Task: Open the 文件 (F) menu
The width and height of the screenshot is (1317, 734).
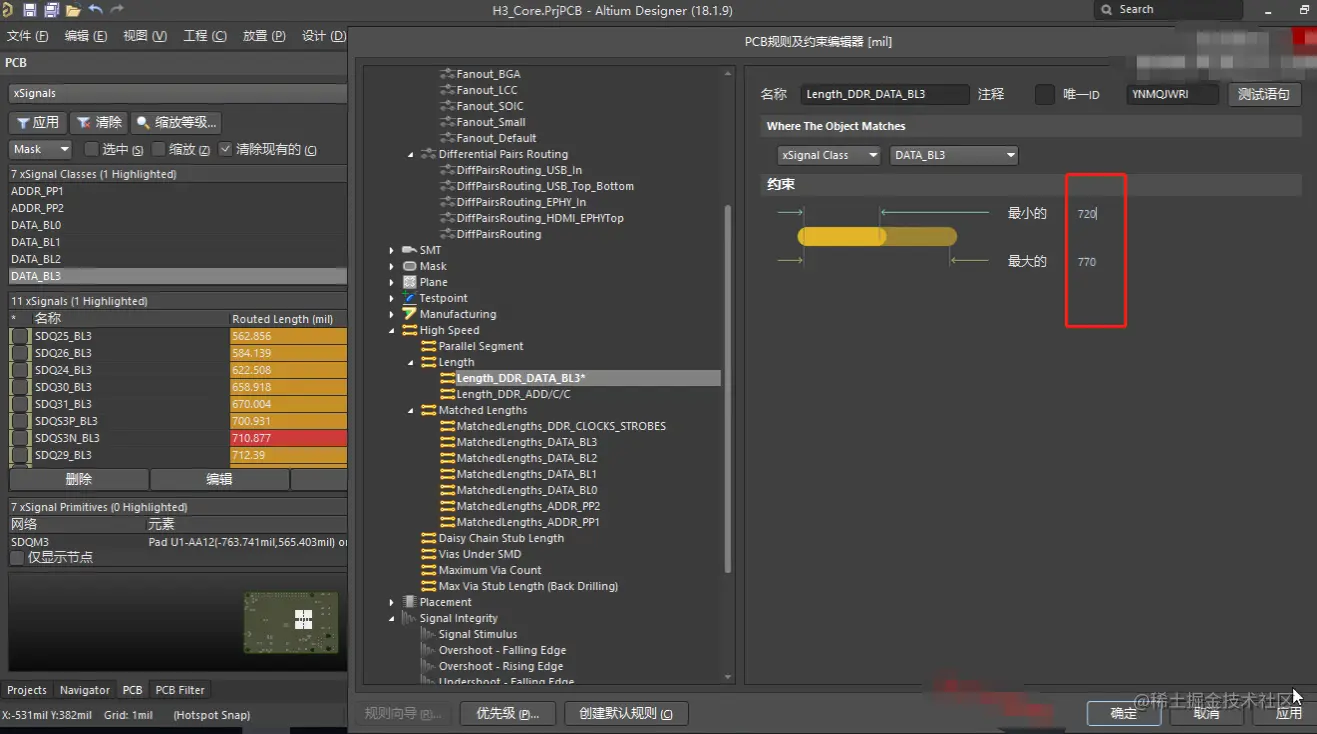Action: point(27,36)
